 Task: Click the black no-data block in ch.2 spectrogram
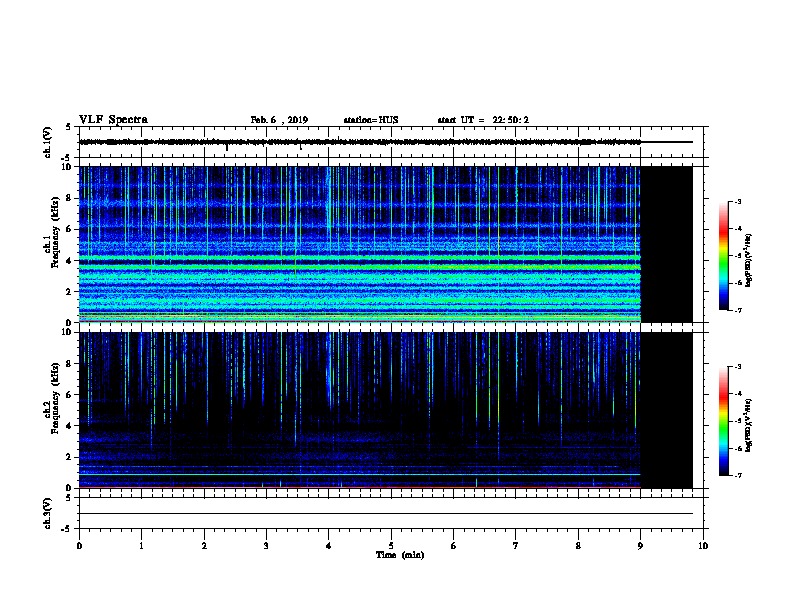click(x=667, y=410)
